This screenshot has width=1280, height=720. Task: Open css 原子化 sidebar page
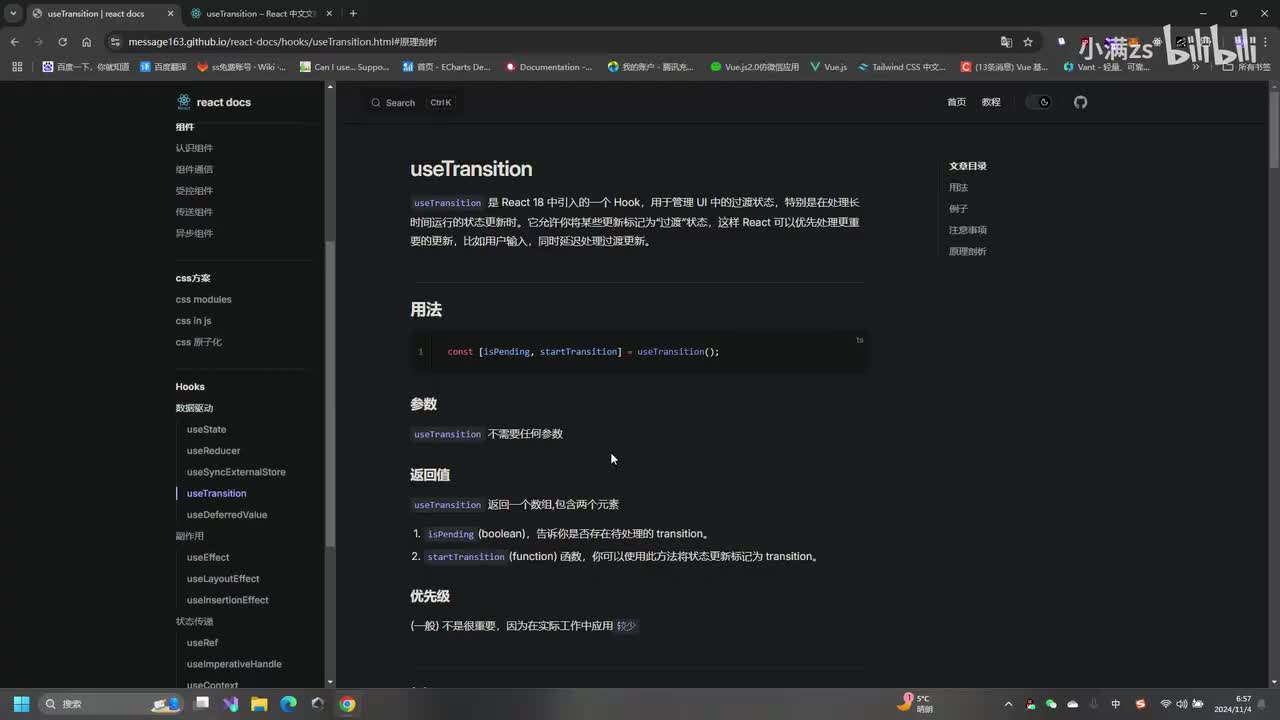click(x=199, y=342)
